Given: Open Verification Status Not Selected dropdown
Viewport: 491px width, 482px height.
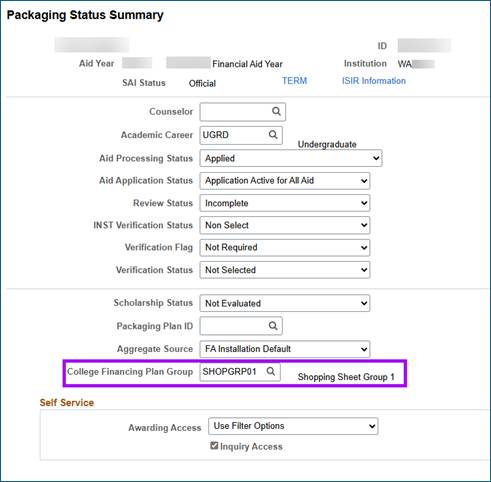Looking at the screenshot, I should click(x=285, y=270).
